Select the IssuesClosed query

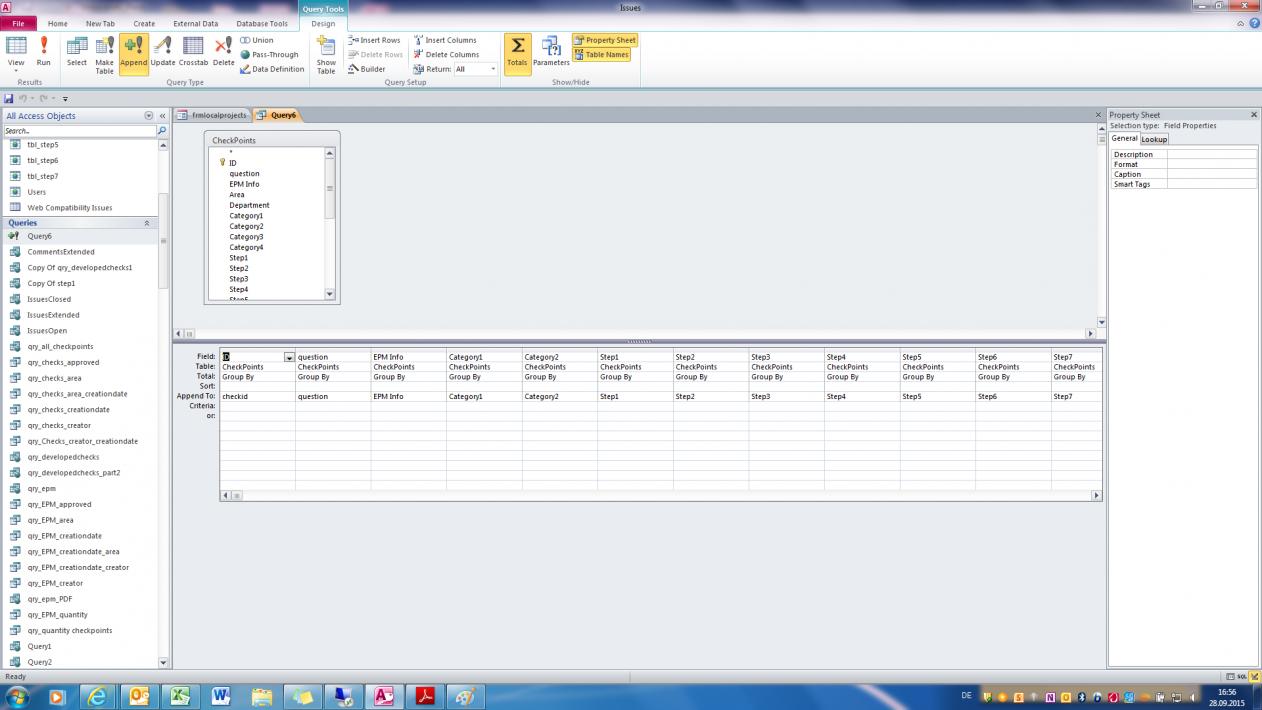(49, 299)
